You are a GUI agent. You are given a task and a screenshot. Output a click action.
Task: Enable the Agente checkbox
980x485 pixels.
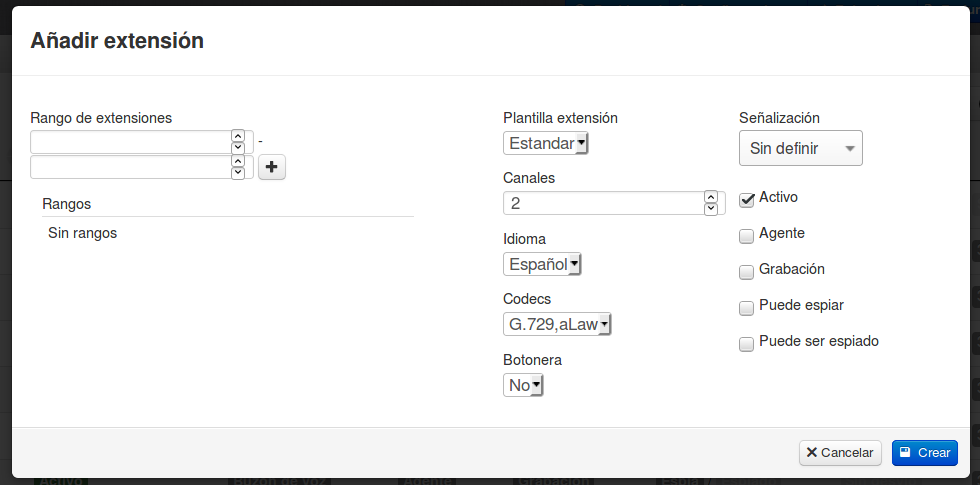[x=746, y=235]
